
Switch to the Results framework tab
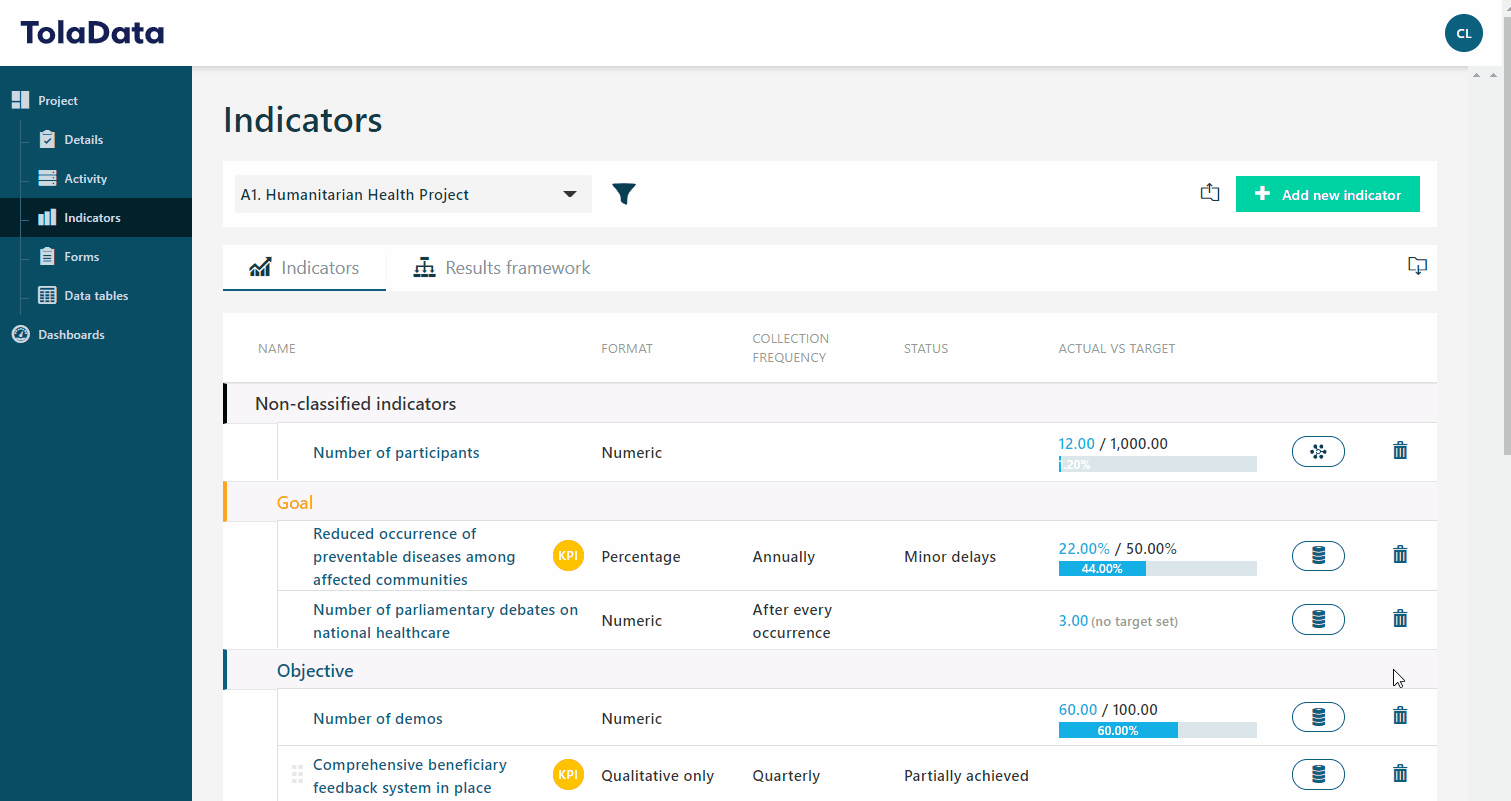point(500,267)
